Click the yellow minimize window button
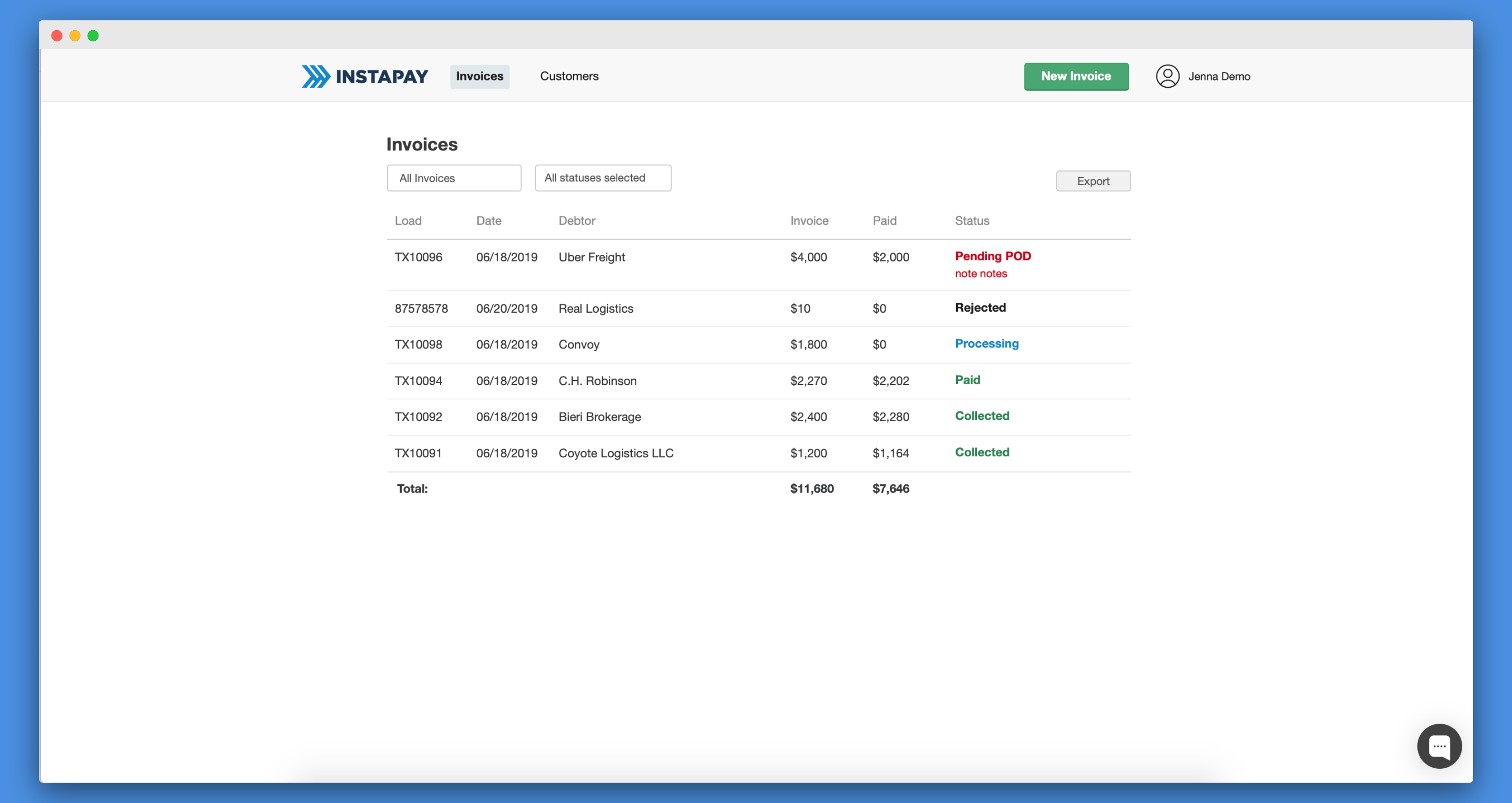1512x803 pixels. point(75,36)
